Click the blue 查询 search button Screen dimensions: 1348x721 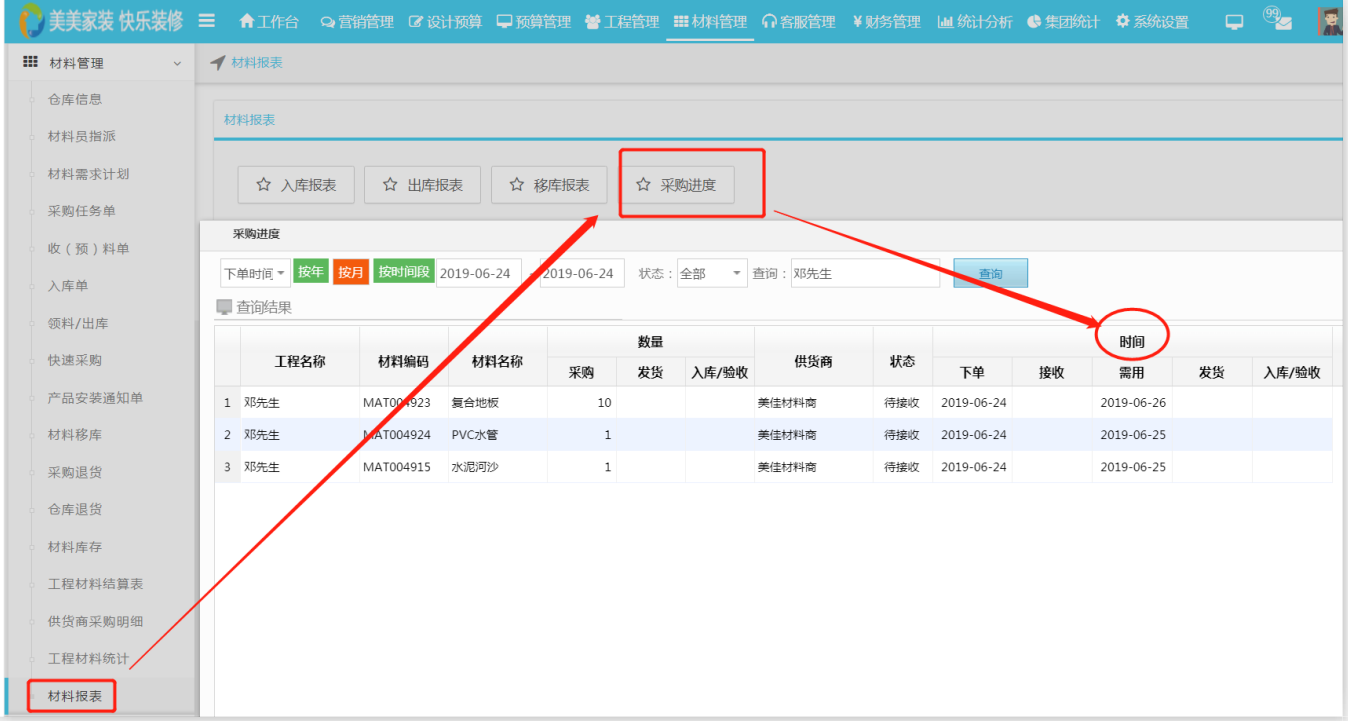[x=990, y=274]
